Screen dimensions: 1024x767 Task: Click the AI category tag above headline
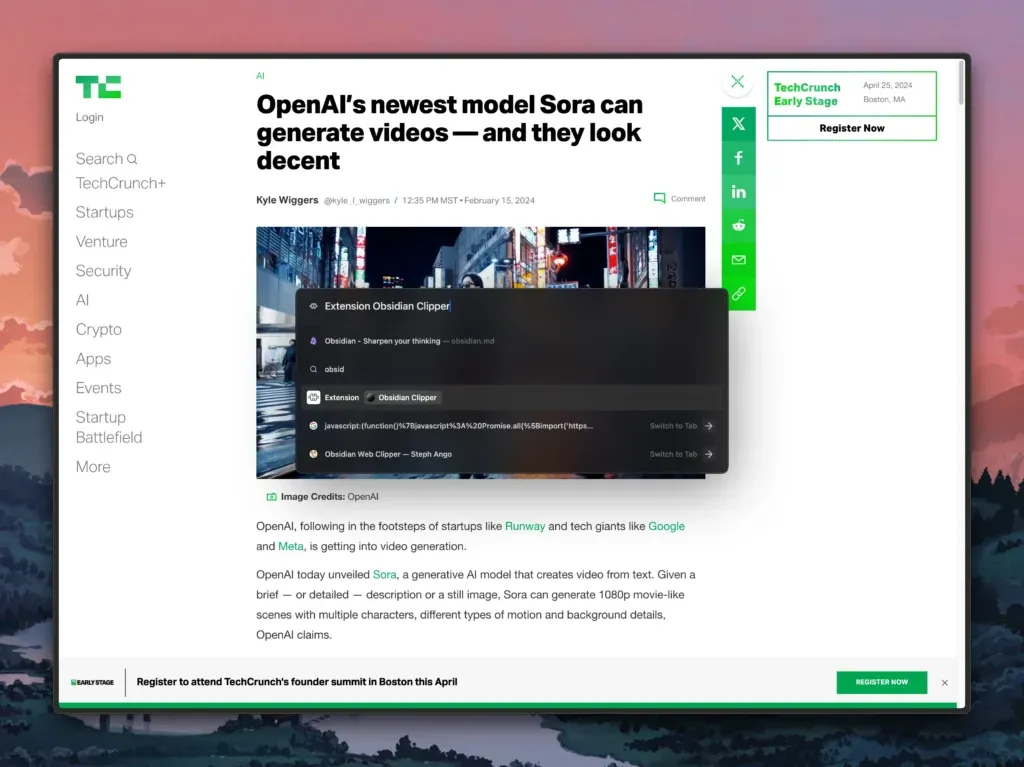click(x=260, y=76)
